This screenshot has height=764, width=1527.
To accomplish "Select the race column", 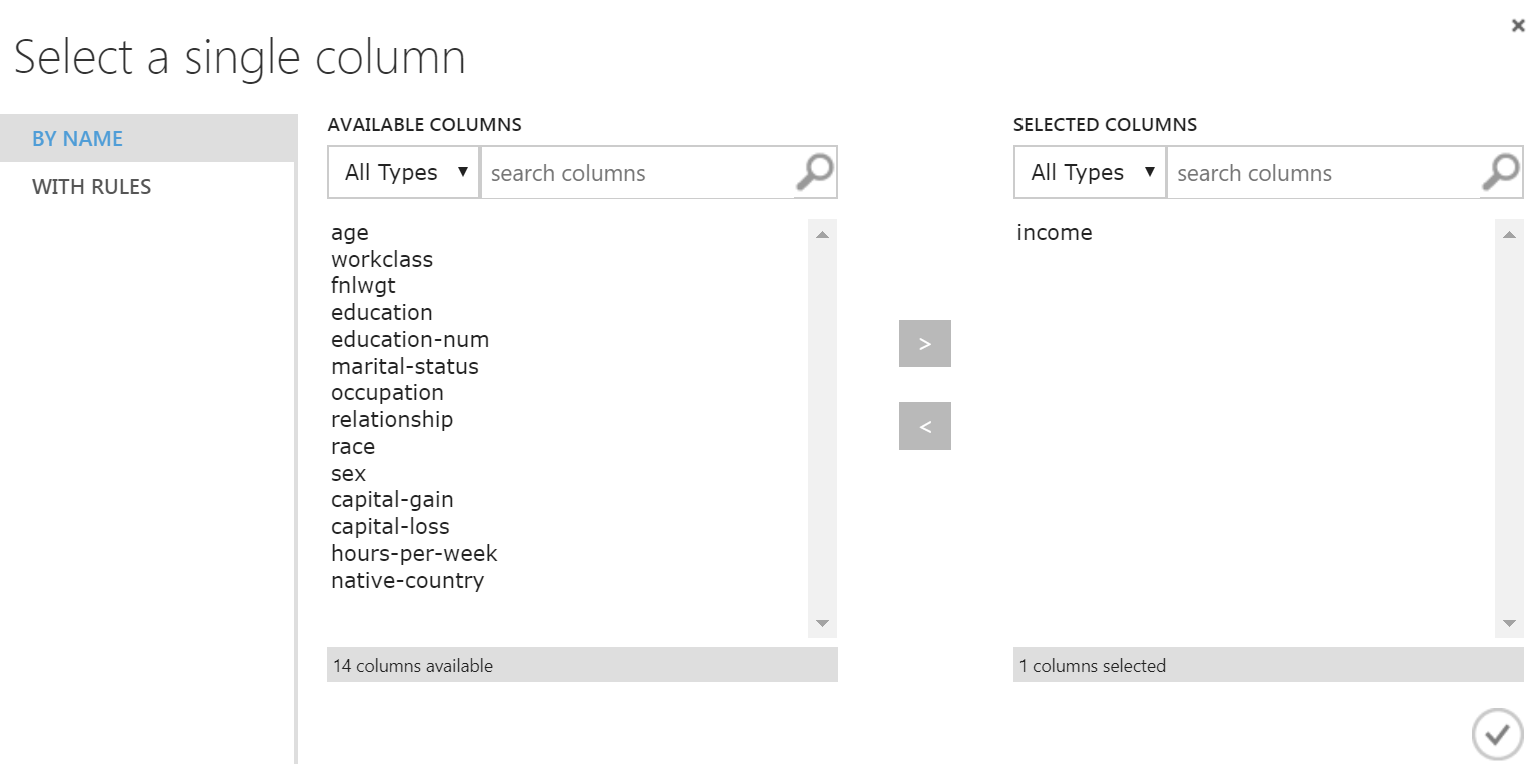I will tap(353, 447).
